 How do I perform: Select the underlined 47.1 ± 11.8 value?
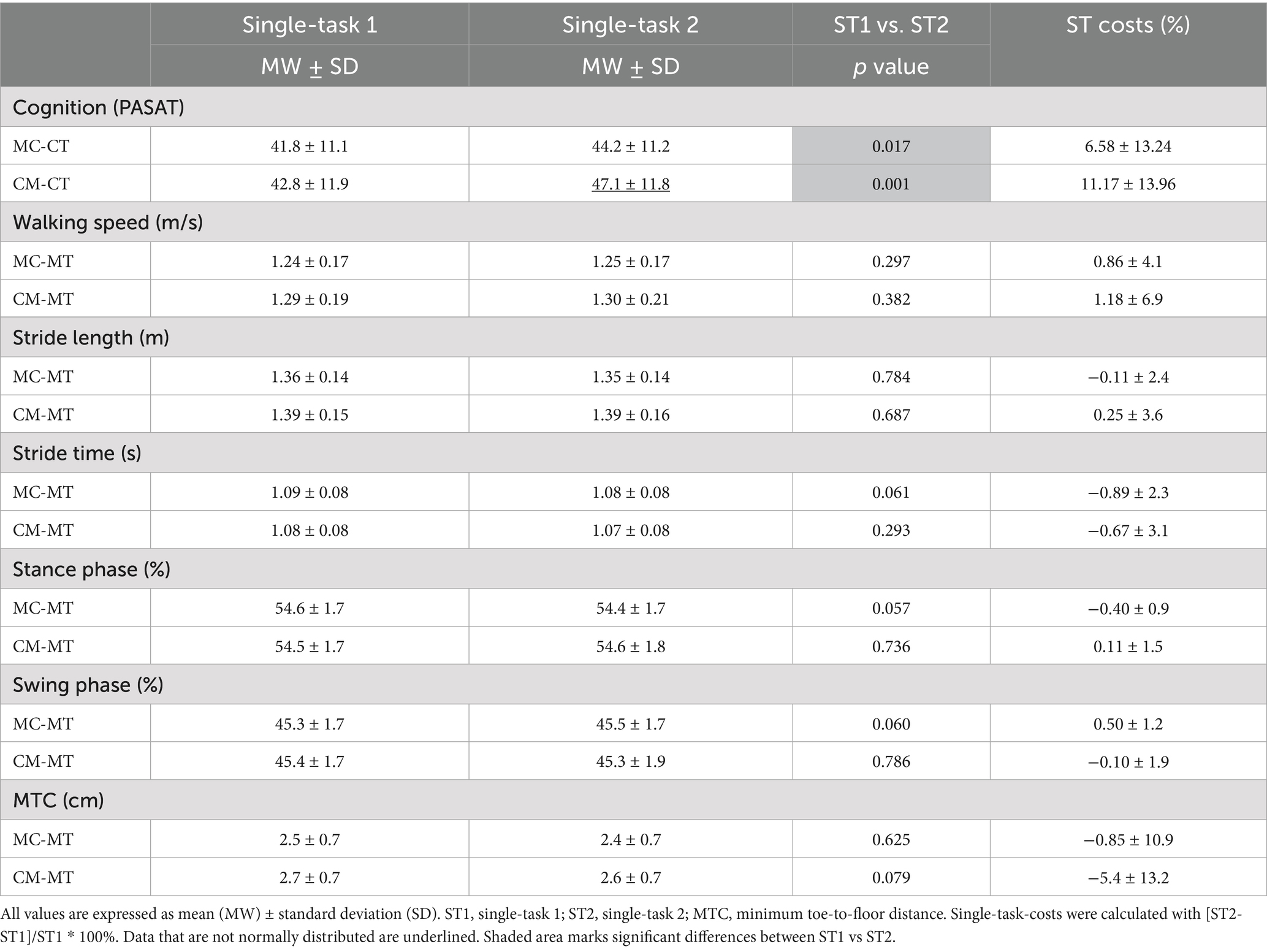[630, 184]
